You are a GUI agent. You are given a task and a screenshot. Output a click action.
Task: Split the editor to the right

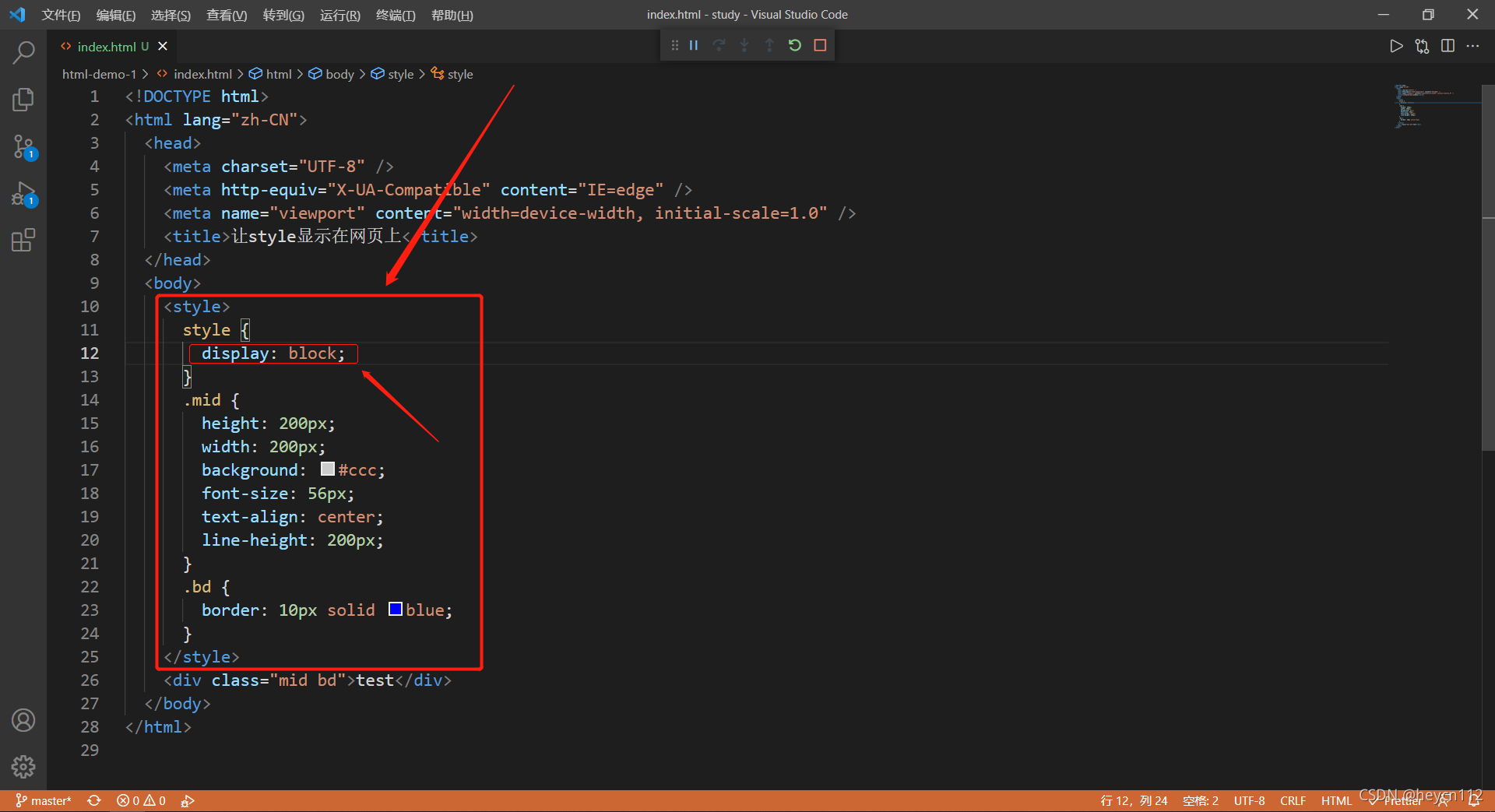click(1448, 46)
